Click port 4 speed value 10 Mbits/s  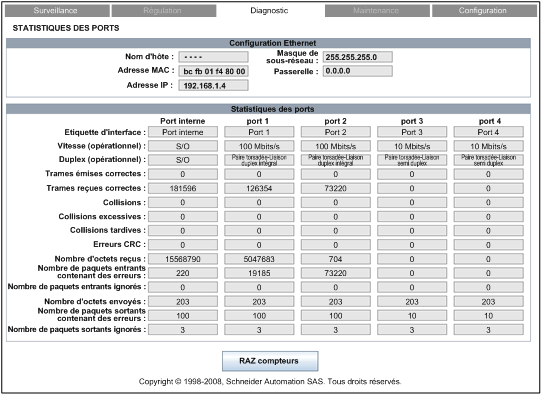[488, 146]
